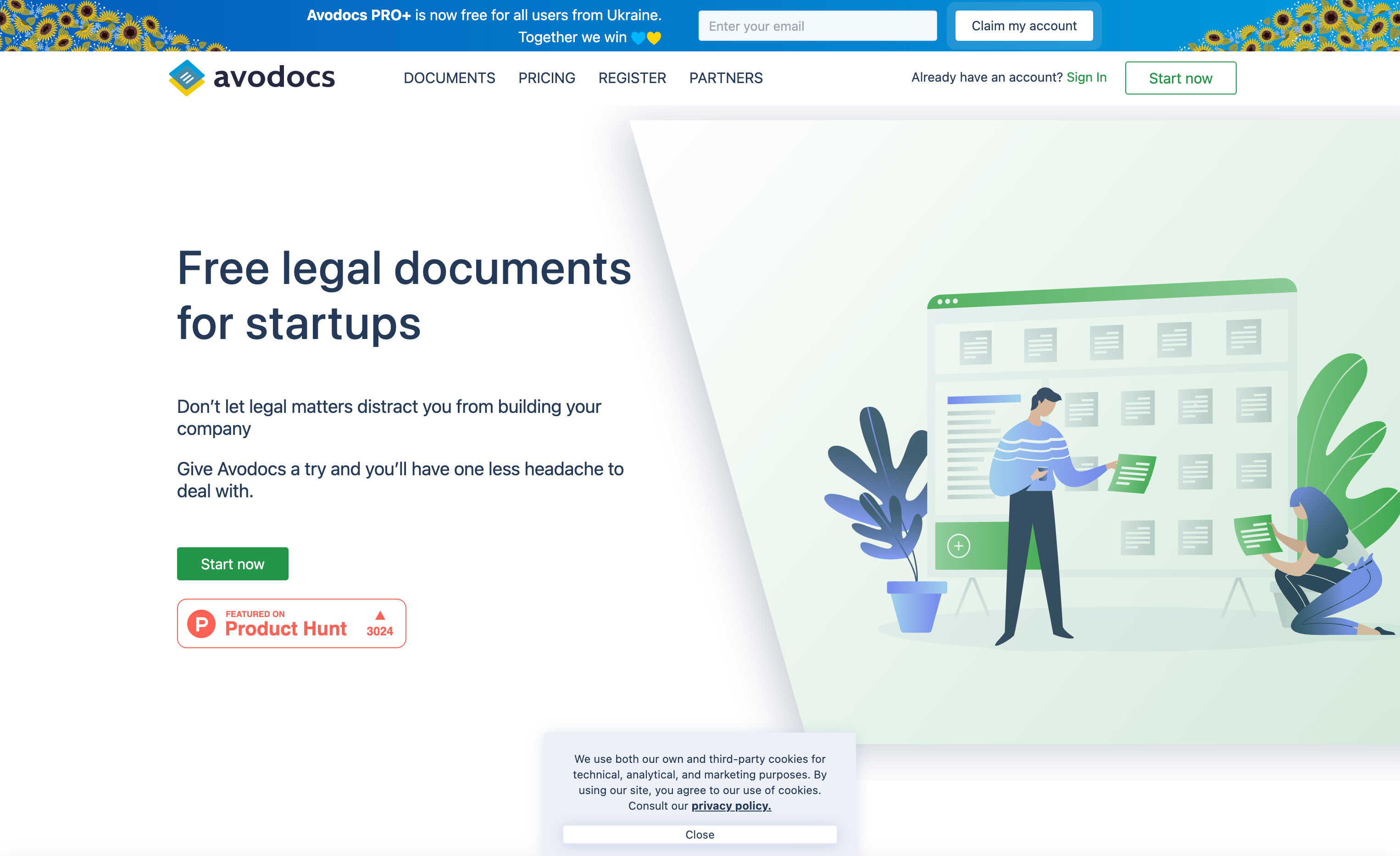Click 'Already have an account?' text
The image size is (1400, 856).
987,78
